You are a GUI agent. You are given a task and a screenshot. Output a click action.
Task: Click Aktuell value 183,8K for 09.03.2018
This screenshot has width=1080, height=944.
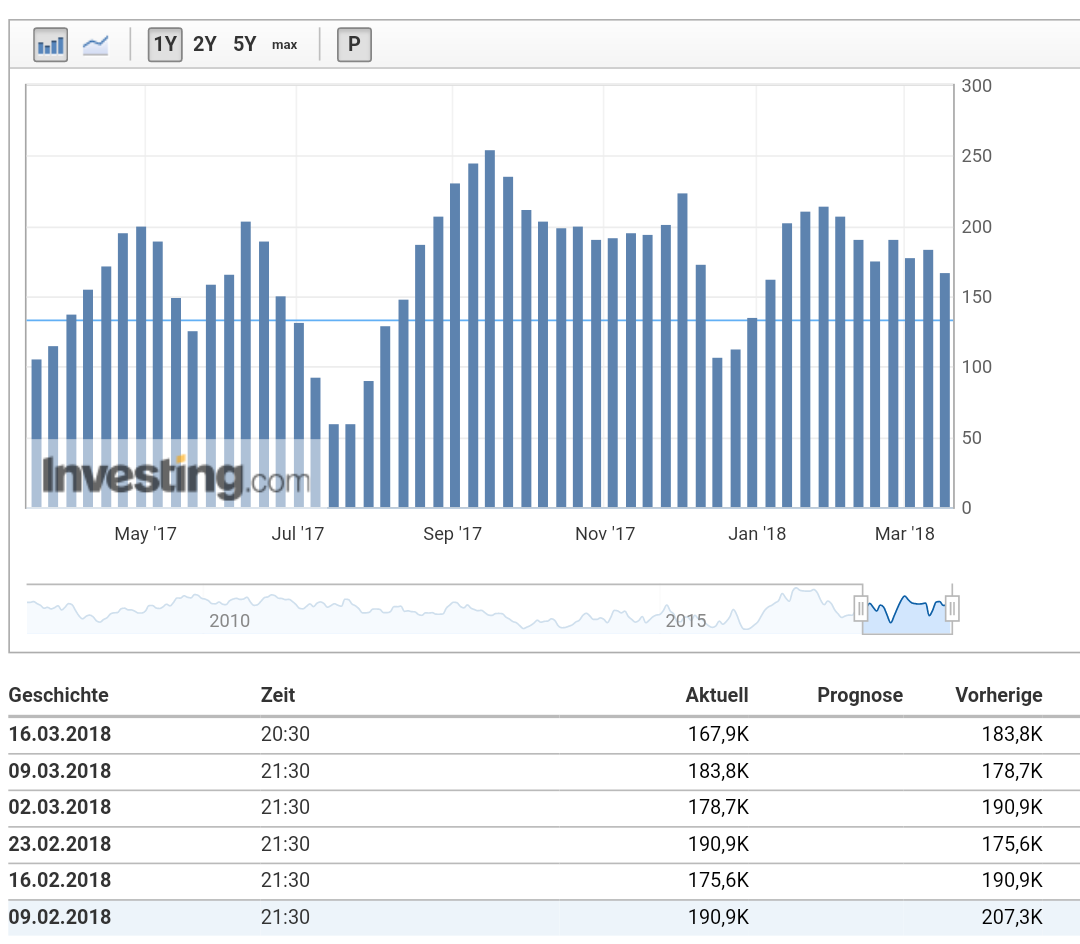pyautogui.click(x=718, y=770)
